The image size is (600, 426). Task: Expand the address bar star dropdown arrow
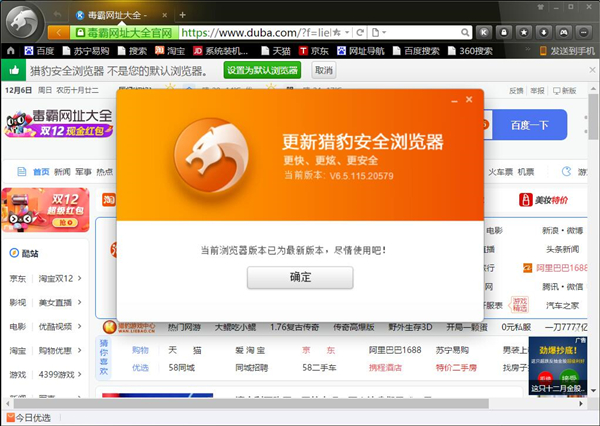point(347,33)
